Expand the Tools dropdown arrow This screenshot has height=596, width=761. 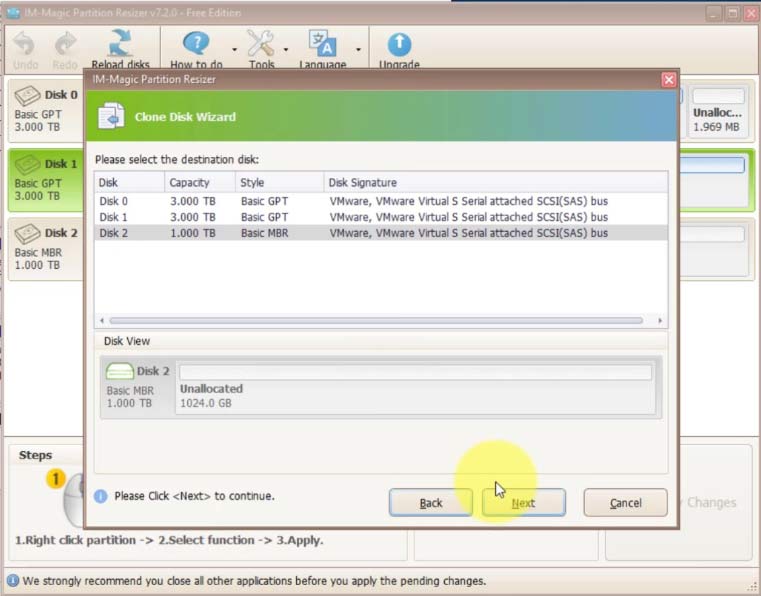tap(286, 50)
